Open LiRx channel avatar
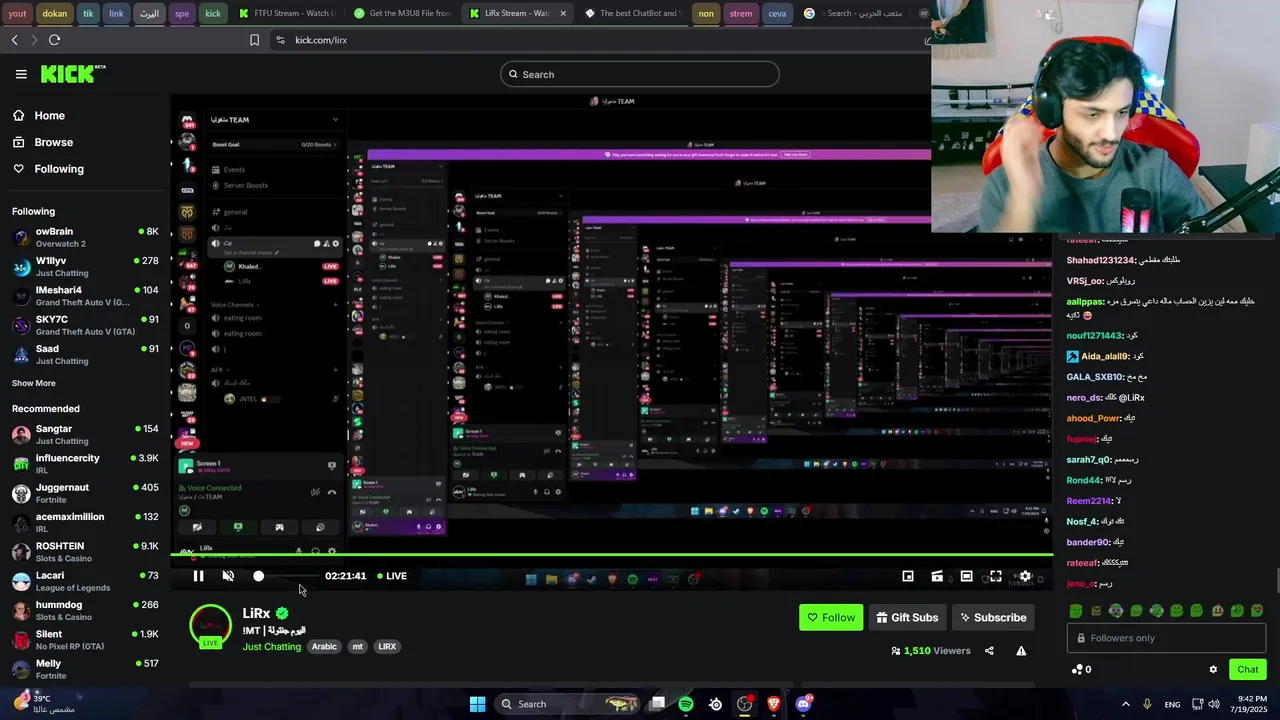1280x720 pixels. [x=210, y=626]
